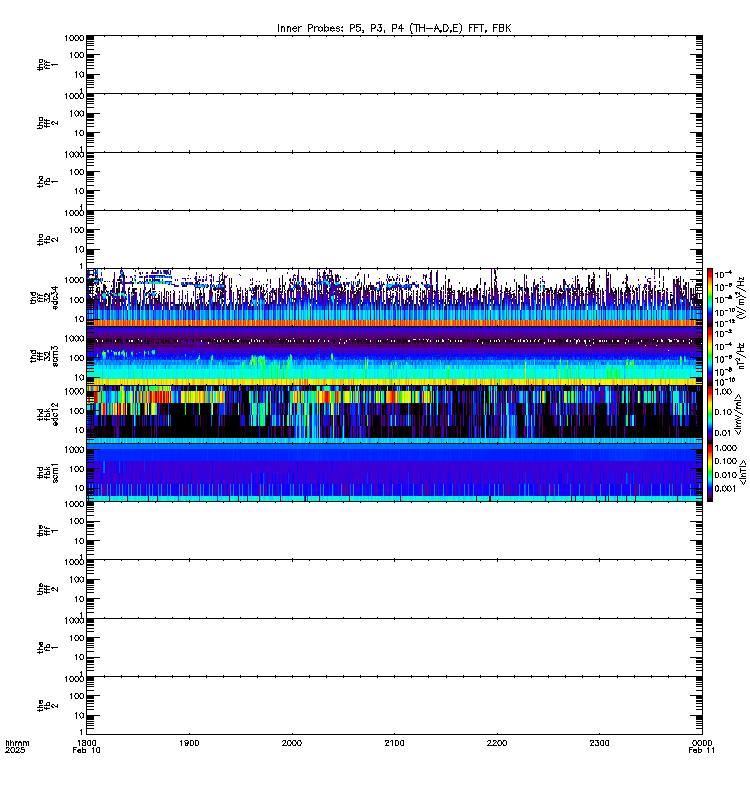
Task: Click the "10" tick label of the bottom the fb 2 panel
Action: point(80,715)
